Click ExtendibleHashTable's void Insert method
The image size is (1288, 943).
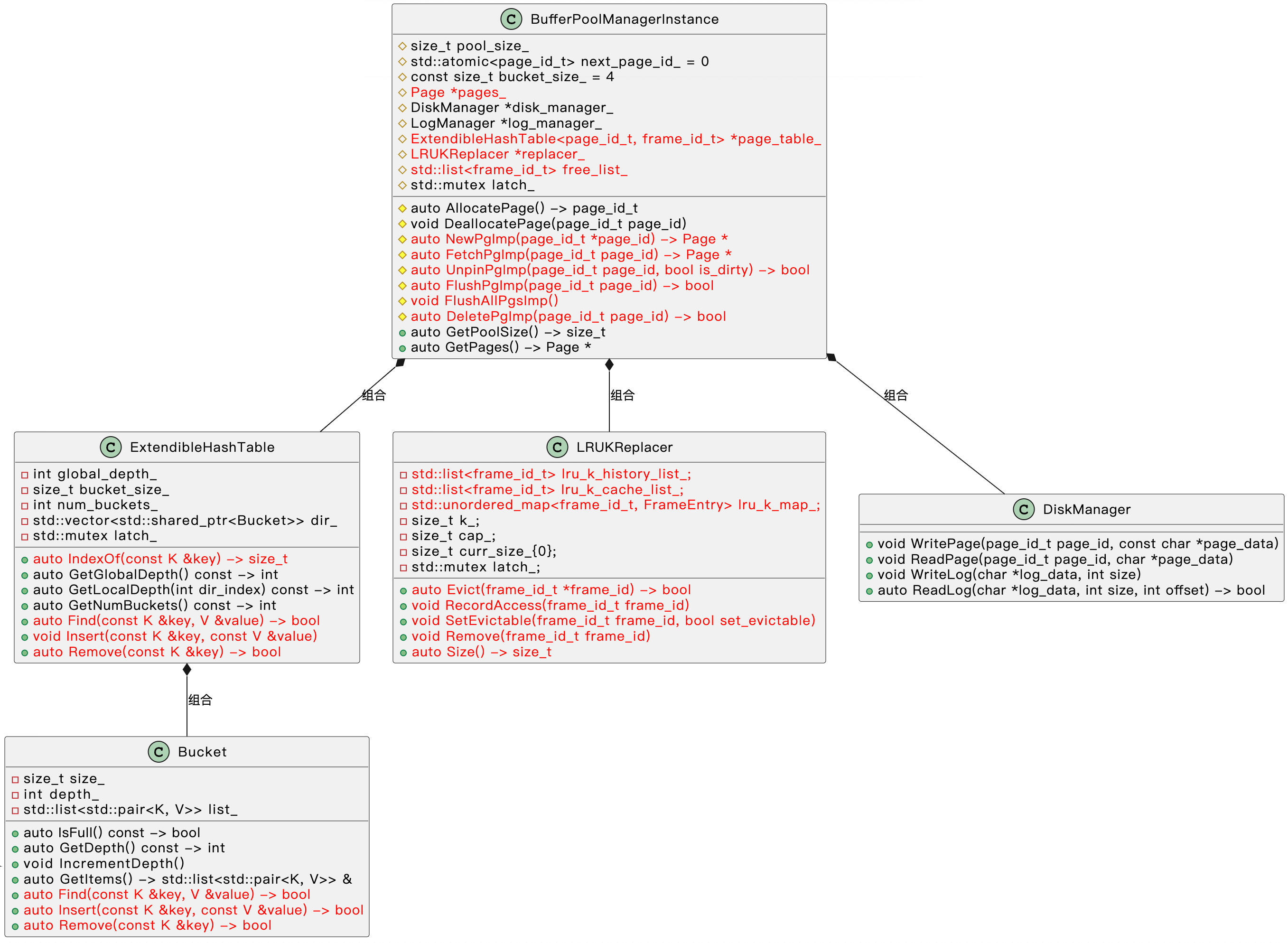click(x=175, y=636)
